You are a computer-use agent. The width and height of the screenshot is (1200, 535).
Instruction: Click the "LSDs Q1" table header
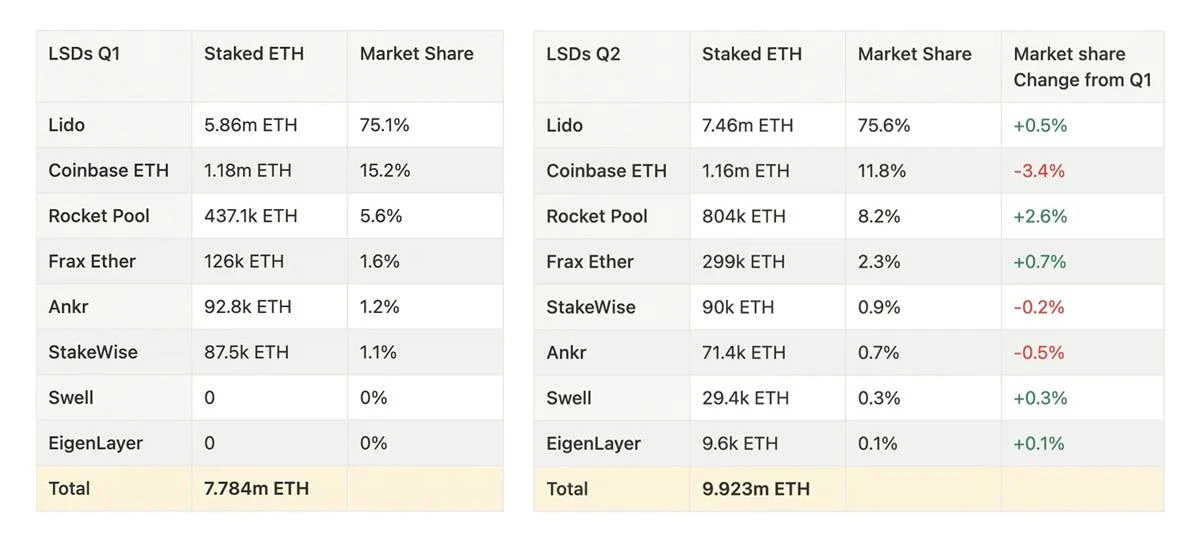tap(84, 54)
